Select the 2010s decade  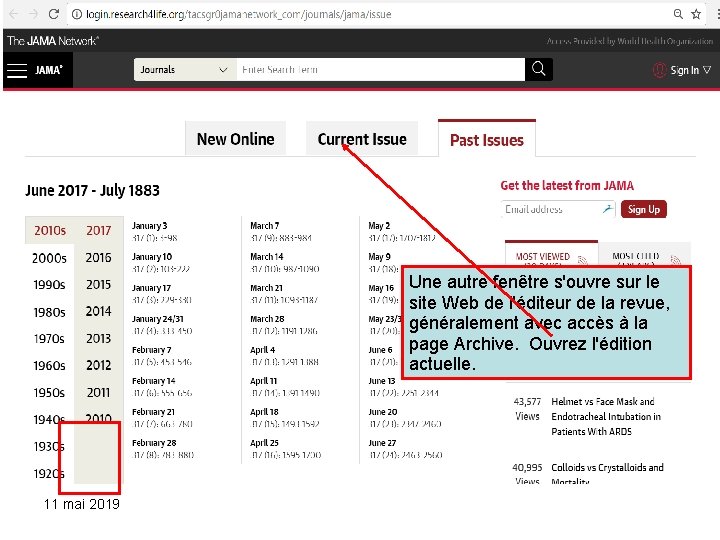pos(50,231)
